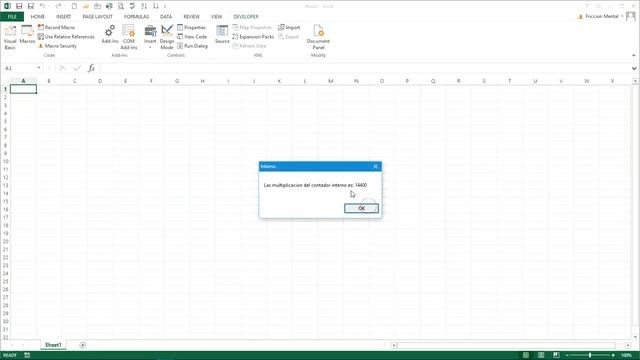
Task: Customize Quick Access Toolbar dropdown
Action: click(165, 7)
